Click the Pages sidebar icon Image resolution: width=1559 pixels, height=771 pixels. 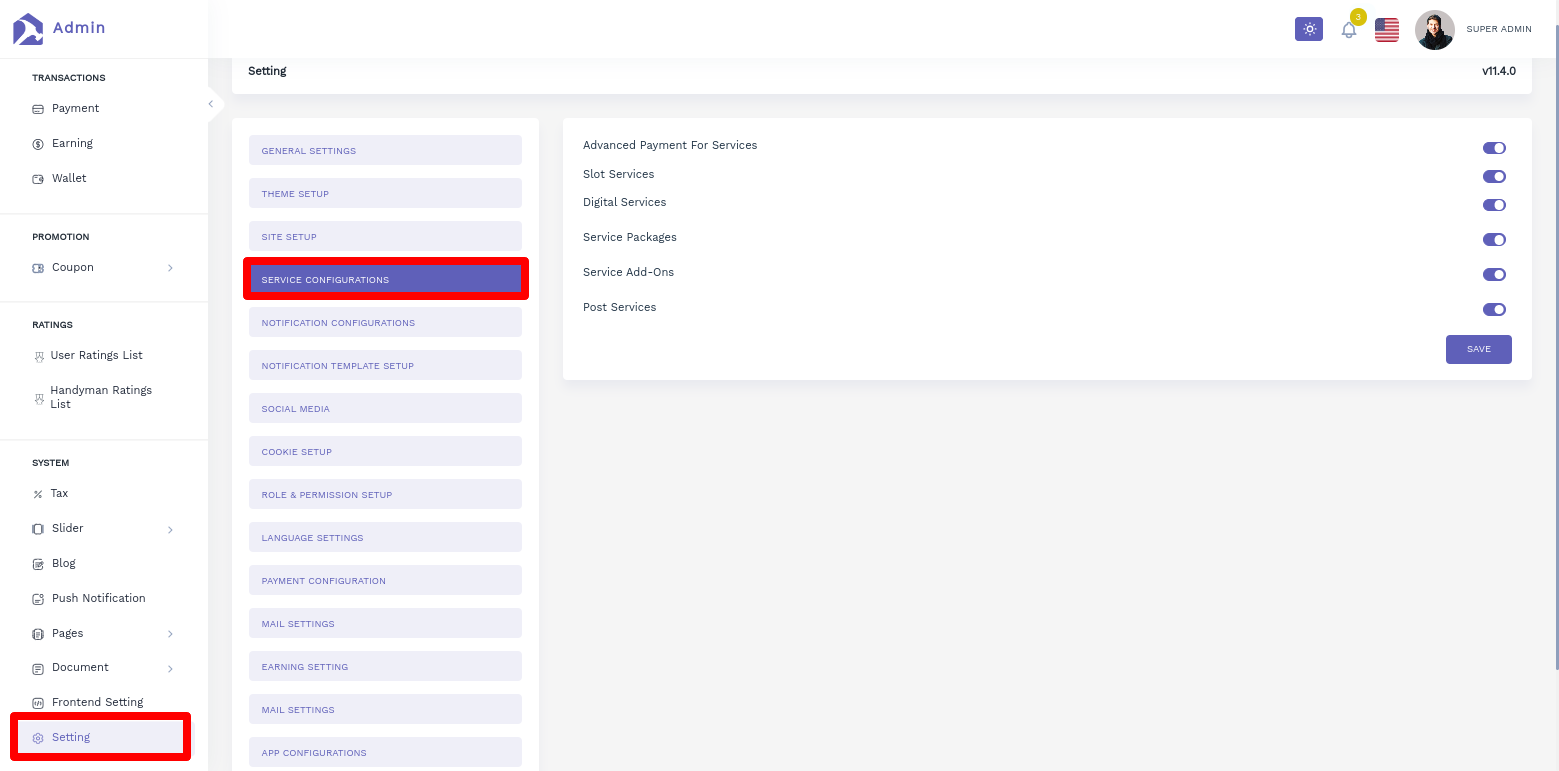pyautogui.click(x=38, y=634)
